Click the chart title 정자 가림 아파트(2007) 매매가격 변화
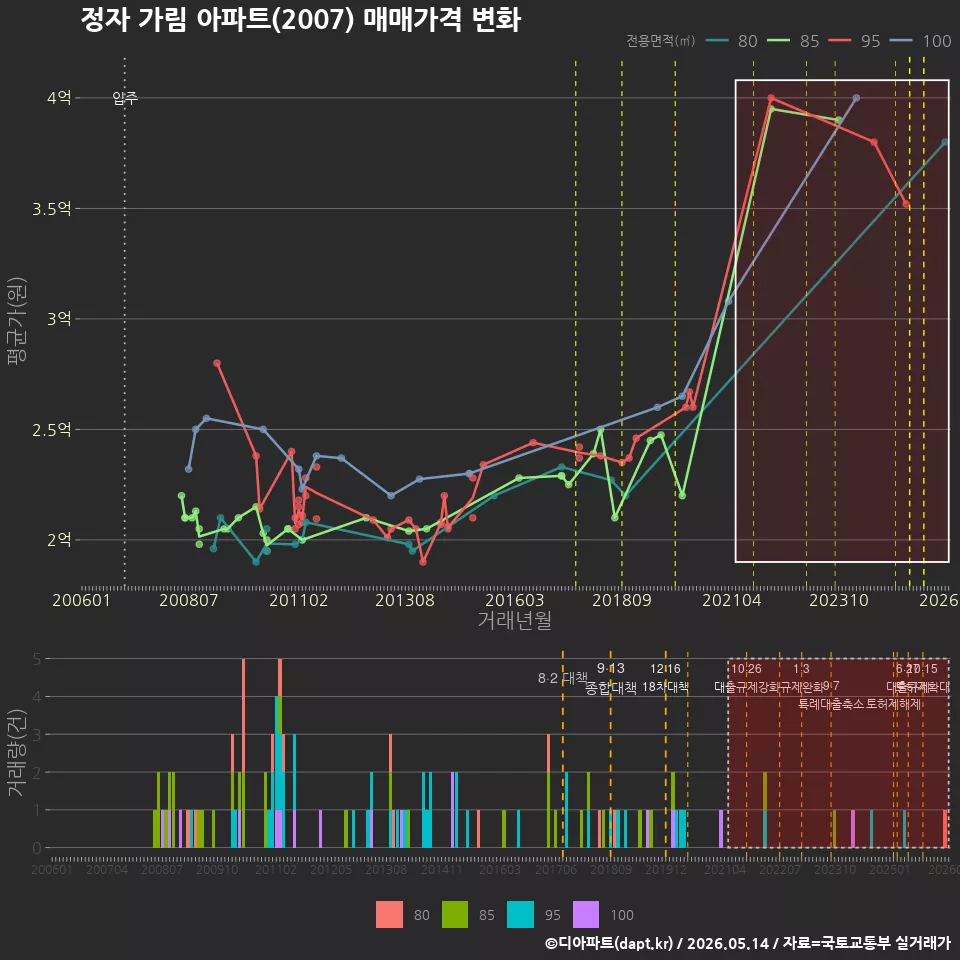Screen dimensions: 960x960 pos(301,20)
